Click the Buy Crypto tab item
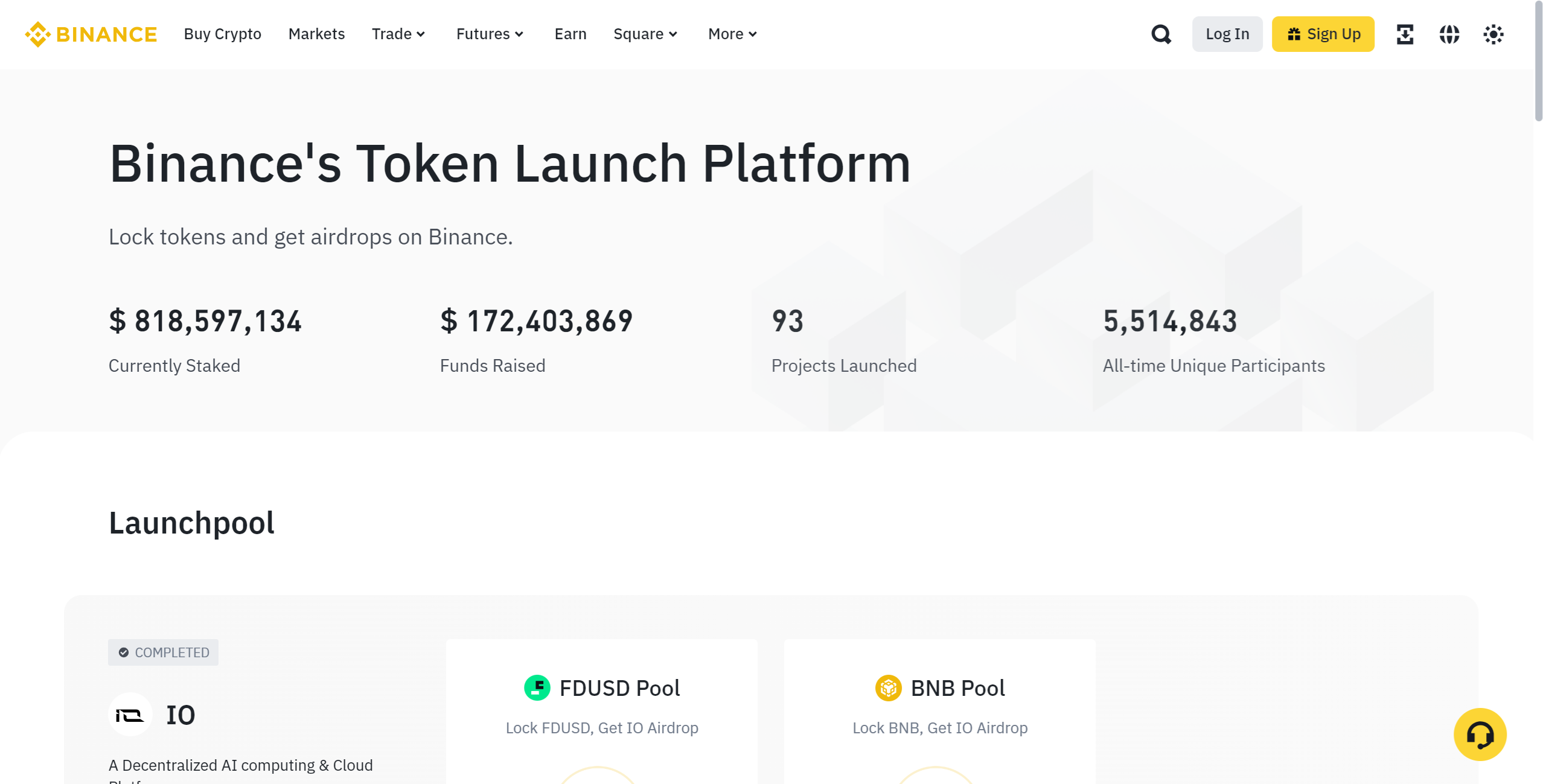The width and height of the screenshot is (1543, 784). coord(222,34)
